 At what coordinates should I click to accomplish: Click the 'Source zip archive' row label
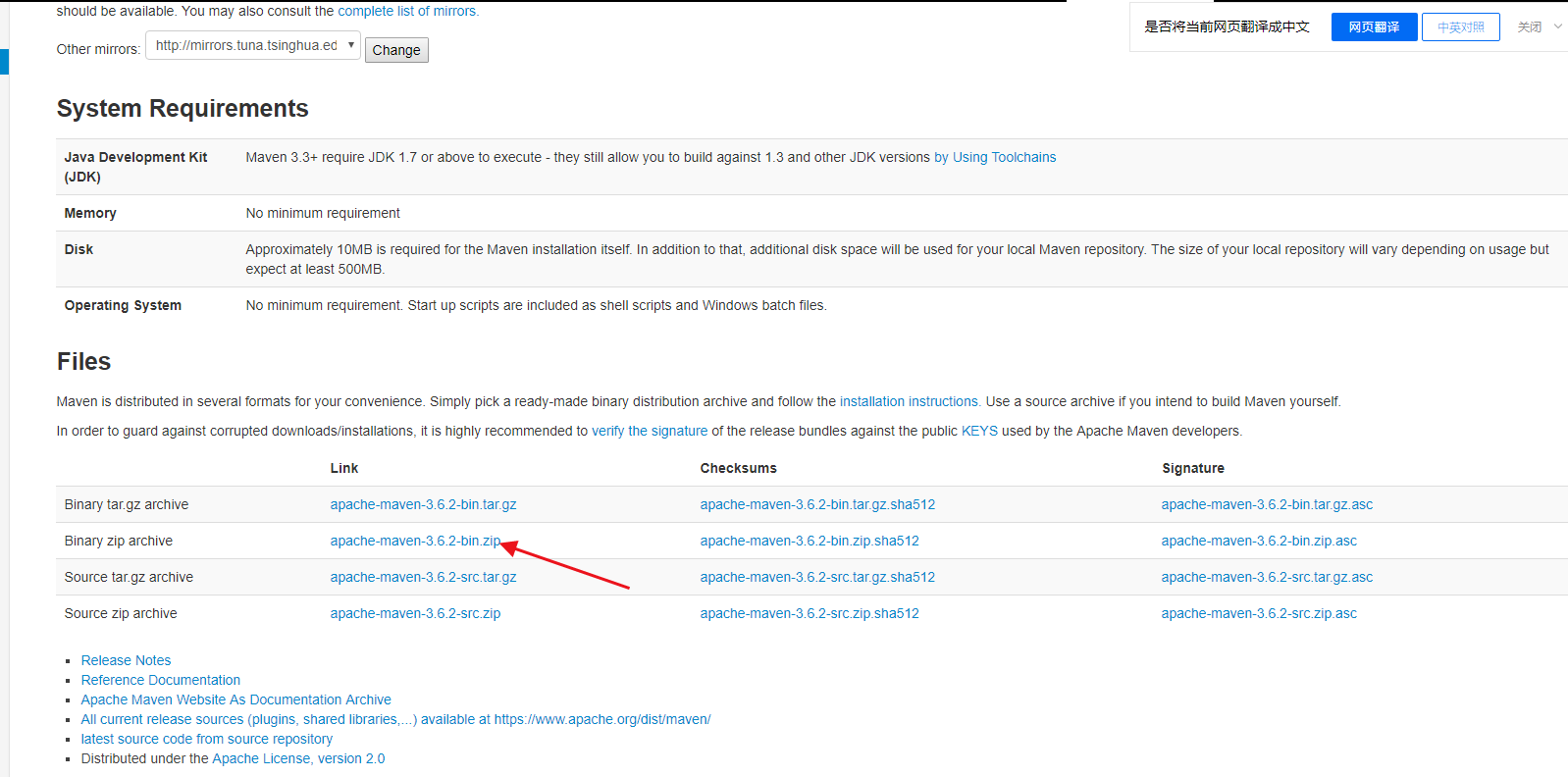(121, 613)
